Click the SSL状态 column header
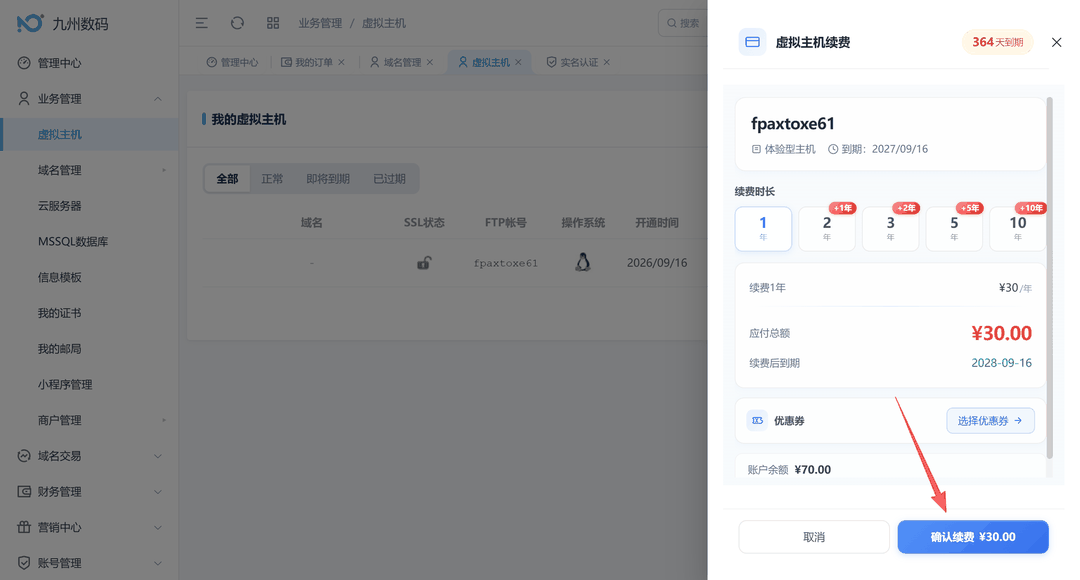This screenshot has height=580, width=1080. click(424, 222)
